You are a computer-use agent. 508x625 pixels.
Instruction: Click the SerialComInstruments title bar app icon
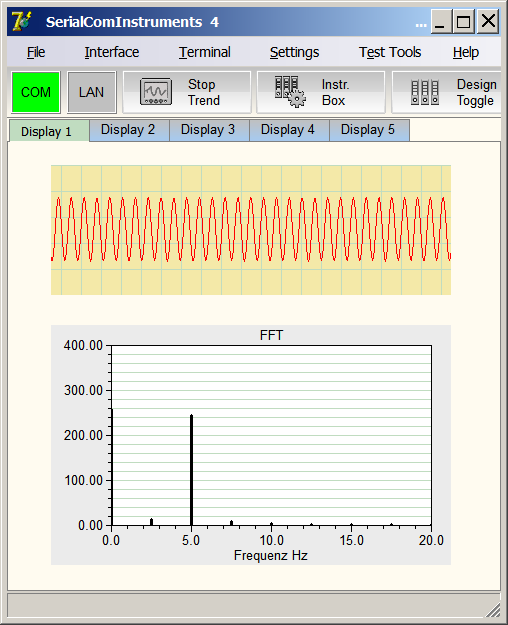pyautogui.click(x=22, y=21)
